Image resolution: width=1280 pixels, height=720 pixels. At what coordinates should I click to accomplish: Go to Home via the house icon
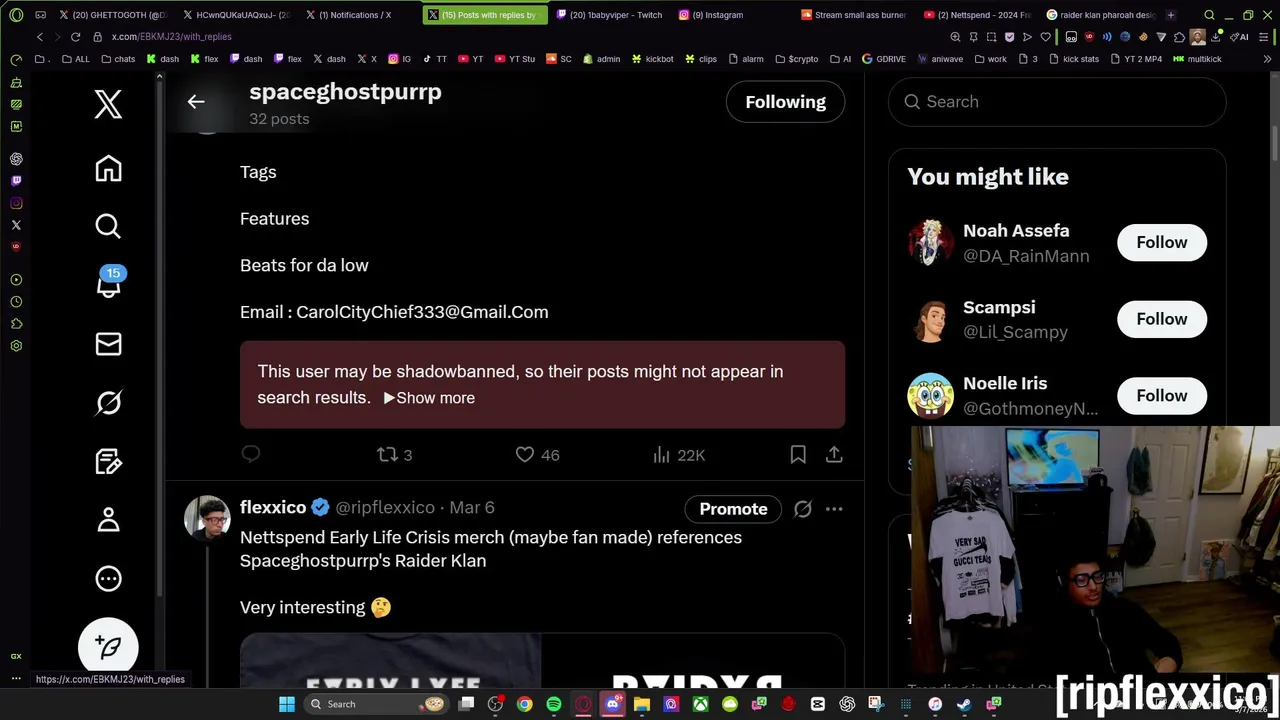coord(108,168)
